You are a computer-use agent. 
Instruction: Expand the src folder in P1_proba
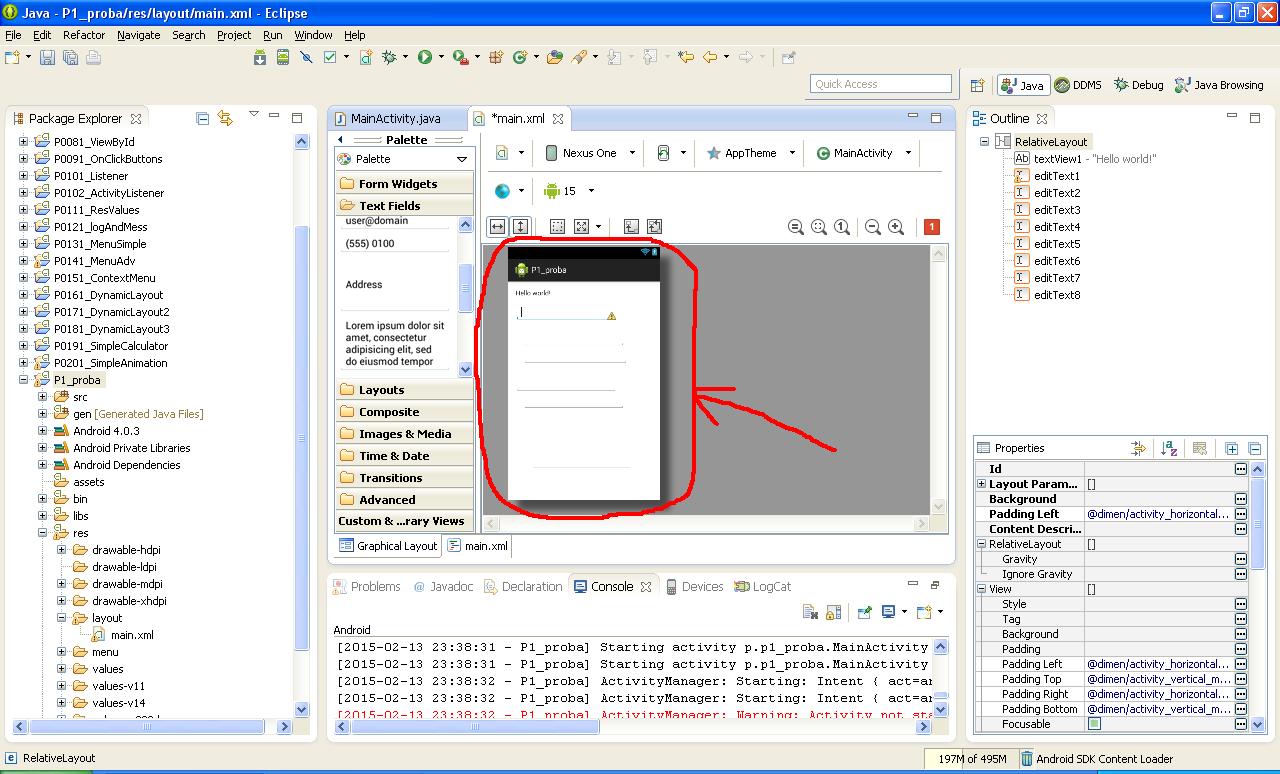click(43, 397)
